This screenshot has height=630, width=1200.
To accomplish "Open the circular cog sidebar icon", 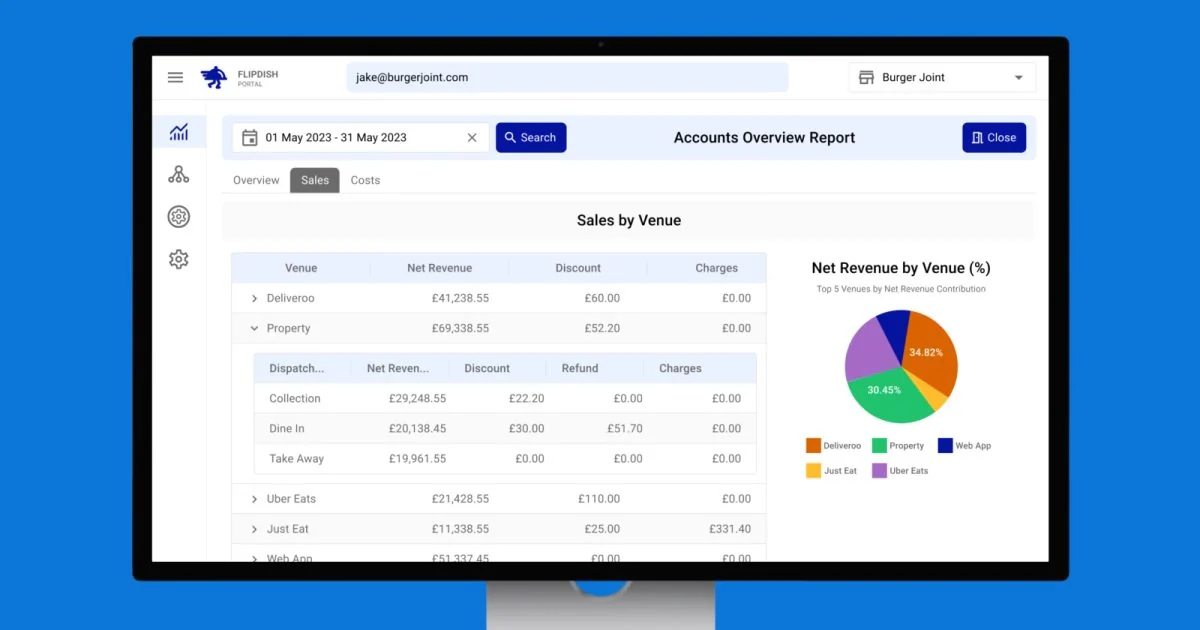I will (x=179, y=217).
